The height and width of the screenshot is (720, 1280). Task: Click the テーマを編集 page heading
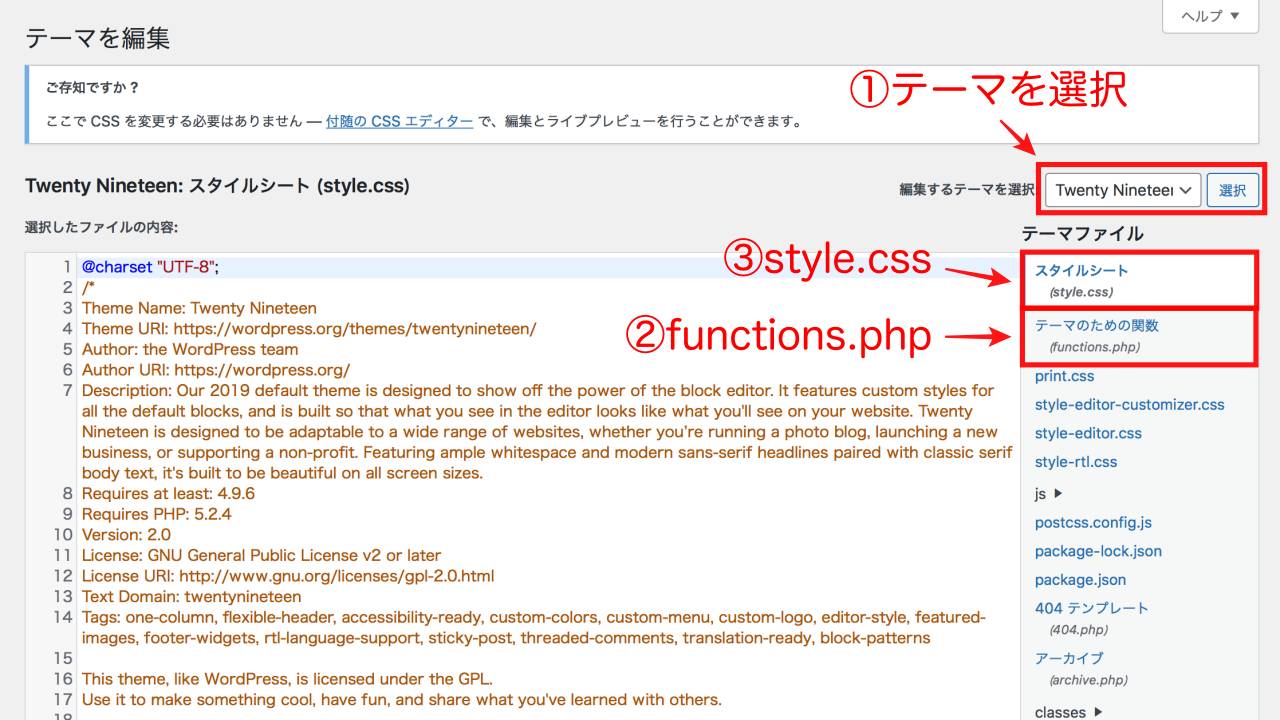point(98,38)
